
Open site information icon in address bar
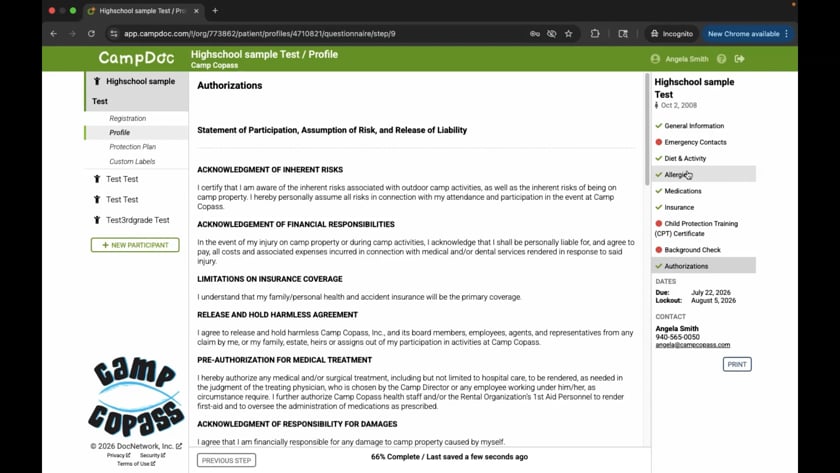(x=114, y=34)
